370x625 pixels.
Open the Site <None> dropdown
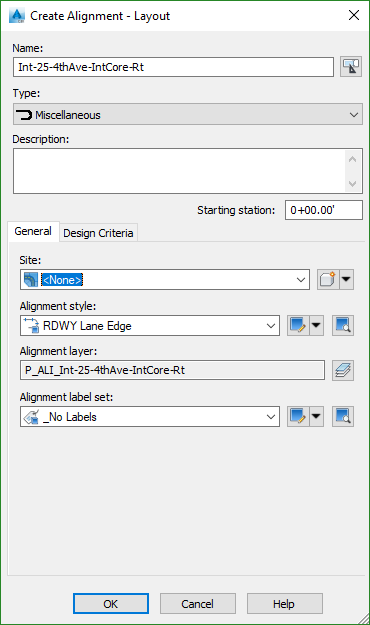[x=165, y=279]
